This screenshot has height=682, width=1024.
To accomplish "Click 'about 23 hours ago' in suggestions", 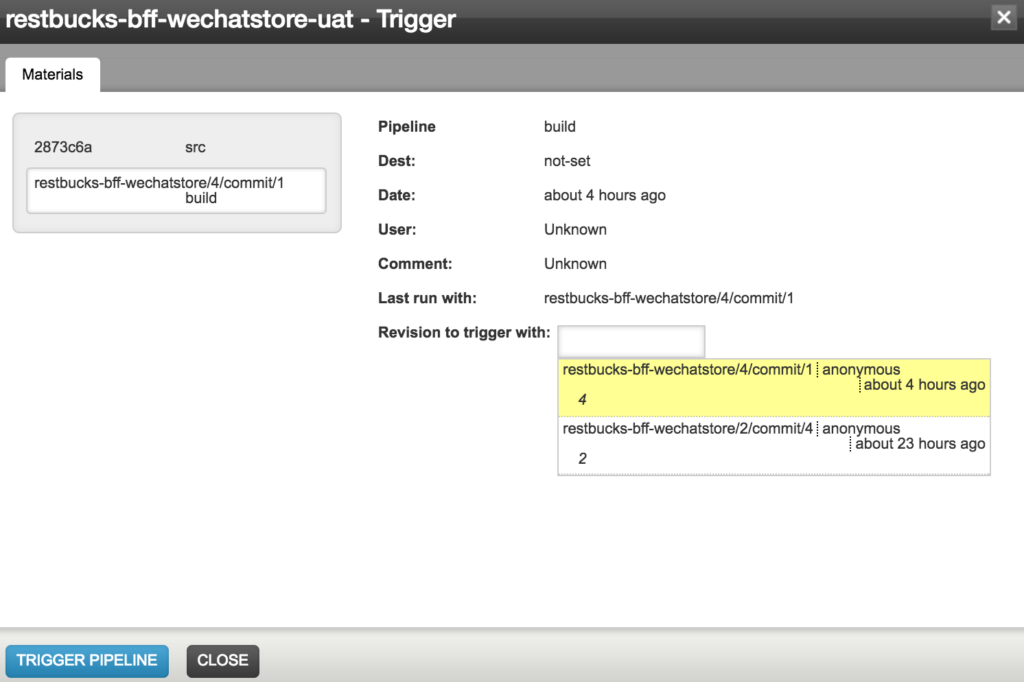I will (x=920, y=444).
